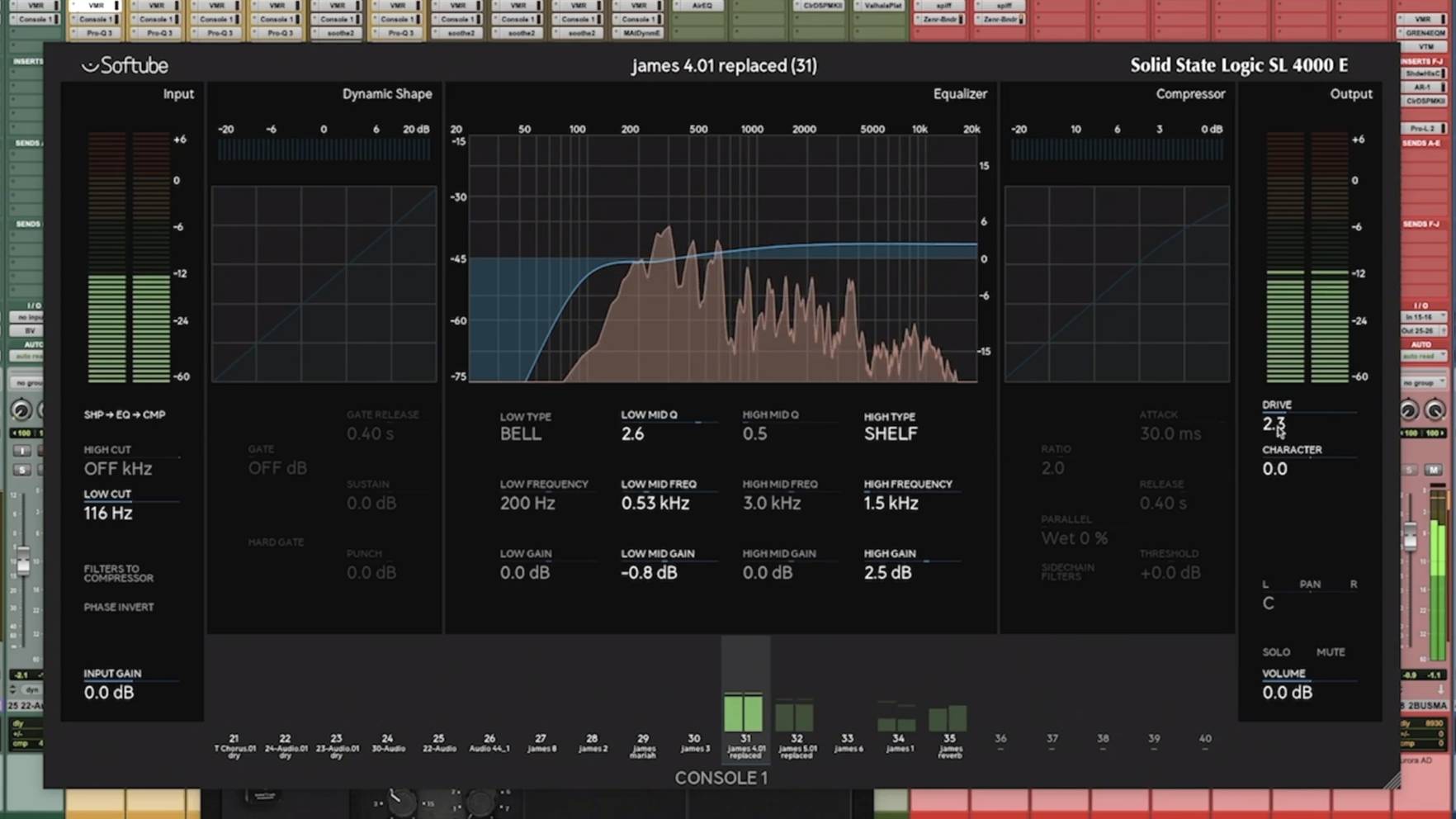The image size is (1456, 819).
Task: Click the Sustain 0.0 dB value
Action: tap(371, 503)
